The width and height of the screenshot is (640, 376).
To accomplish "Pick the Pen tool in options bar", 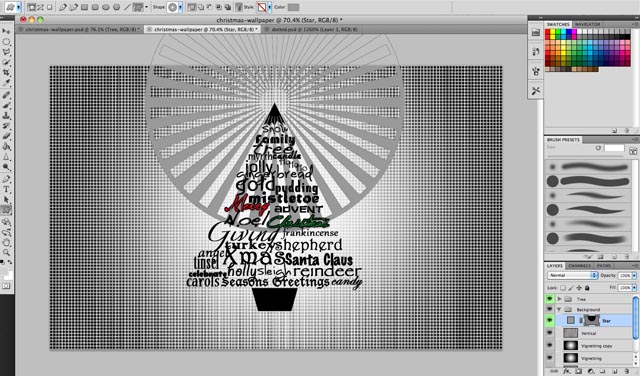I will (x=63, y=7).
